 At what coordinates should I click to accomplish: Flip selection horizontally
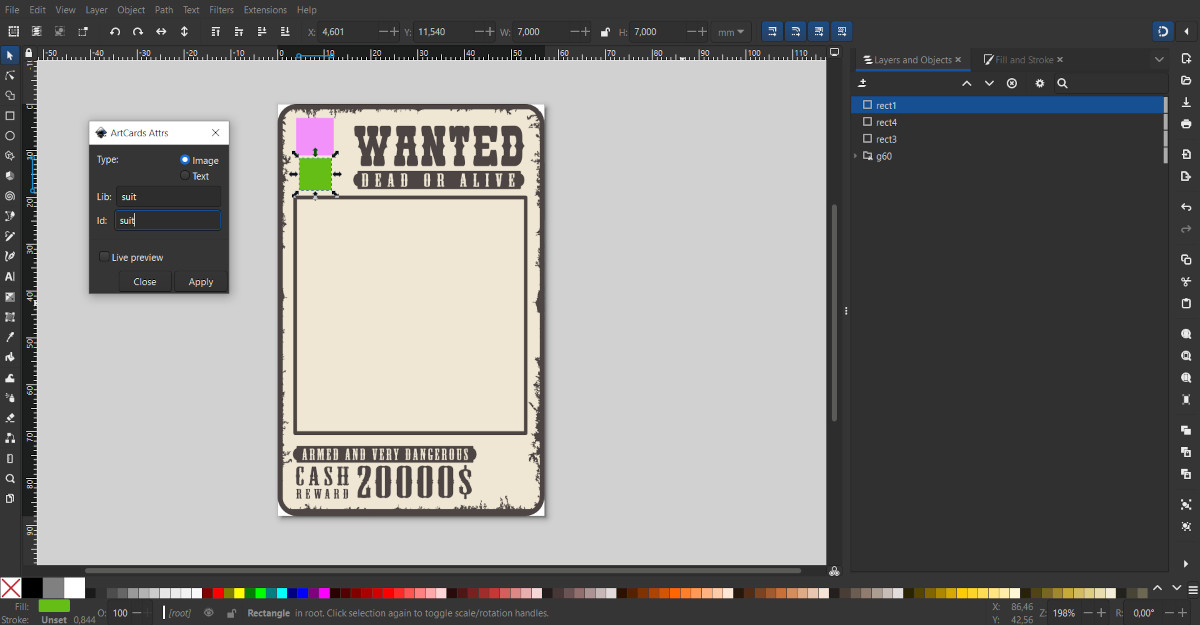point(161,32)
